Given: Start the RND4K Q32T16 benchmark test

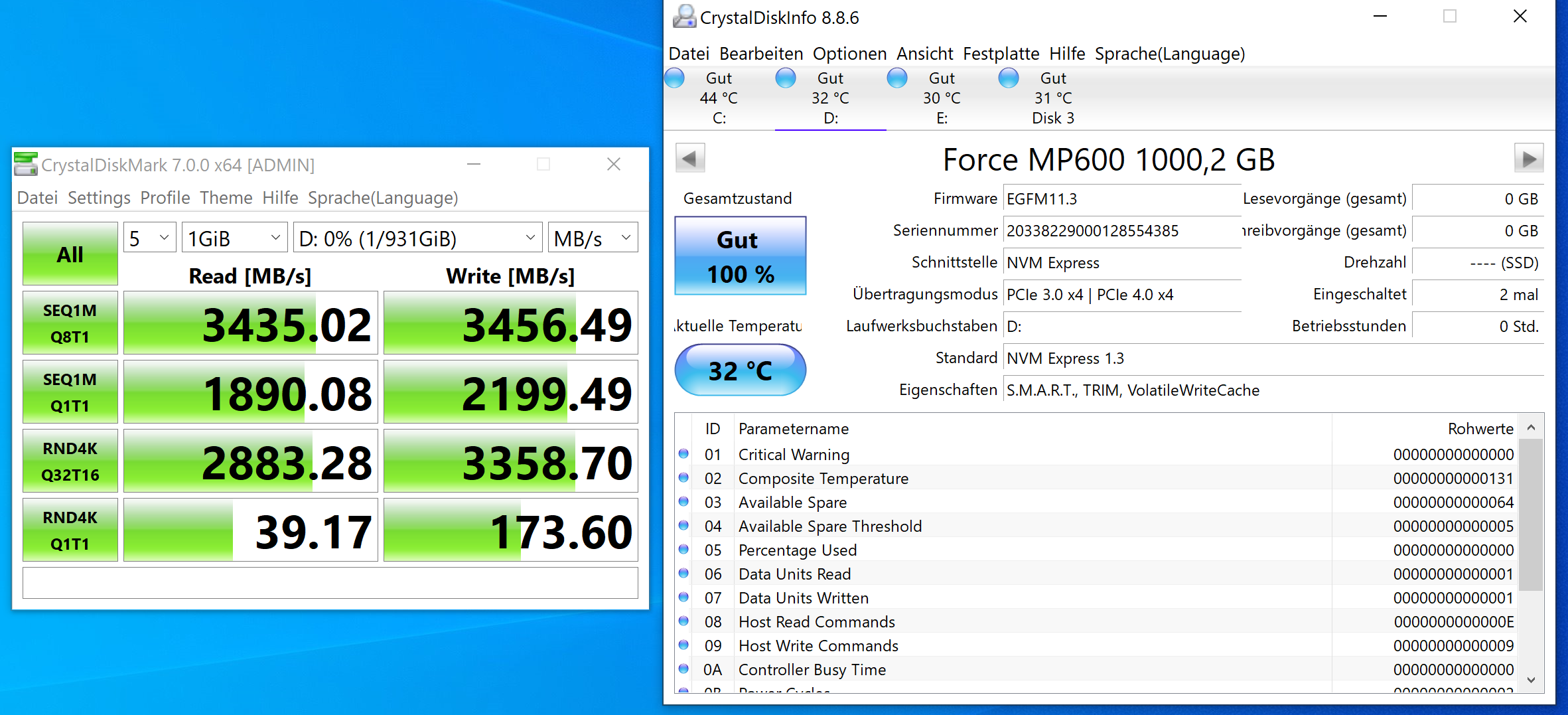Looking at the screenshot, I should (70, 461).
